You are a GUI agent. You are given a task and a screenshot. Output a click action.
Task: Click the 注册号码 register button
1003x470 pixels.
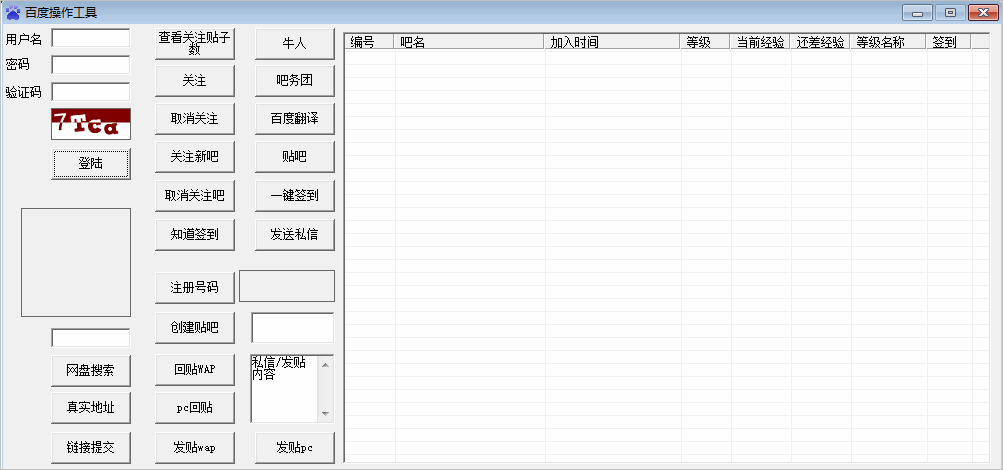click(195, 288)
